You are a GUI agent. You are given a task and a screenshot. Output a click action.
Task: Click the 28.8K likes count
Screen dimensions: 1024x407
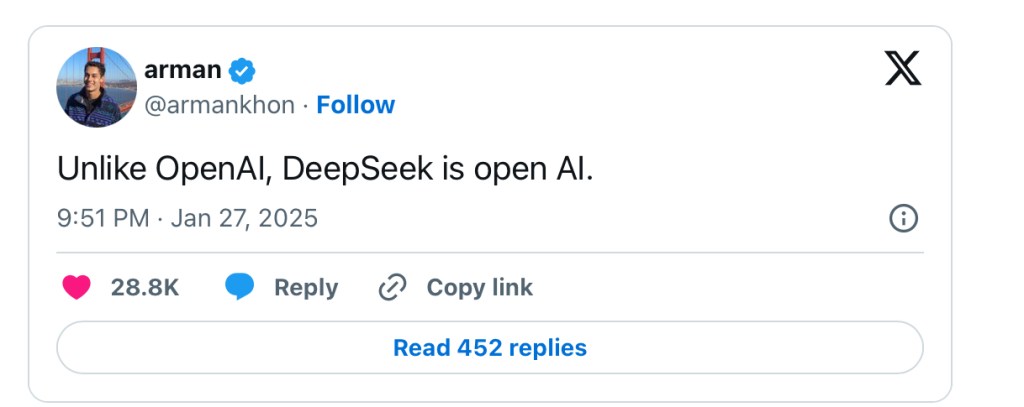[145, 288]
